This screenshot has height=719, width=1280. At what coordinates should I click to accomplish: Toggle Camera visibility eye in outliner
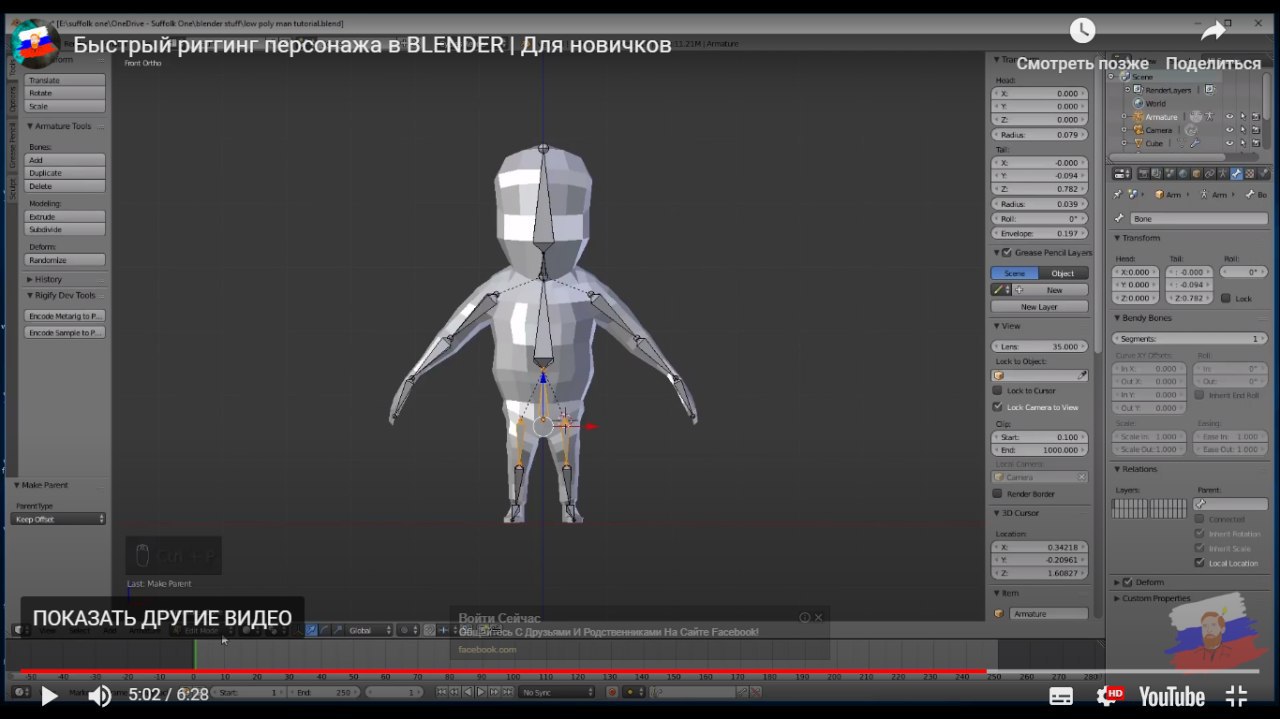tap(1229, 130)
